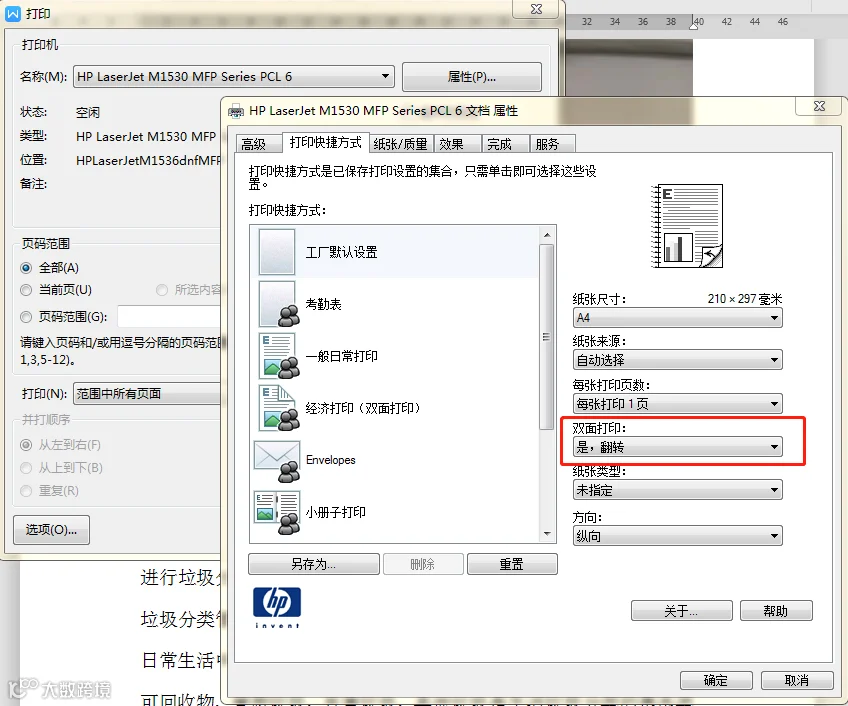The image size is (848, 706).
Task: Click the 取消 button
Action: pos(797,680)
